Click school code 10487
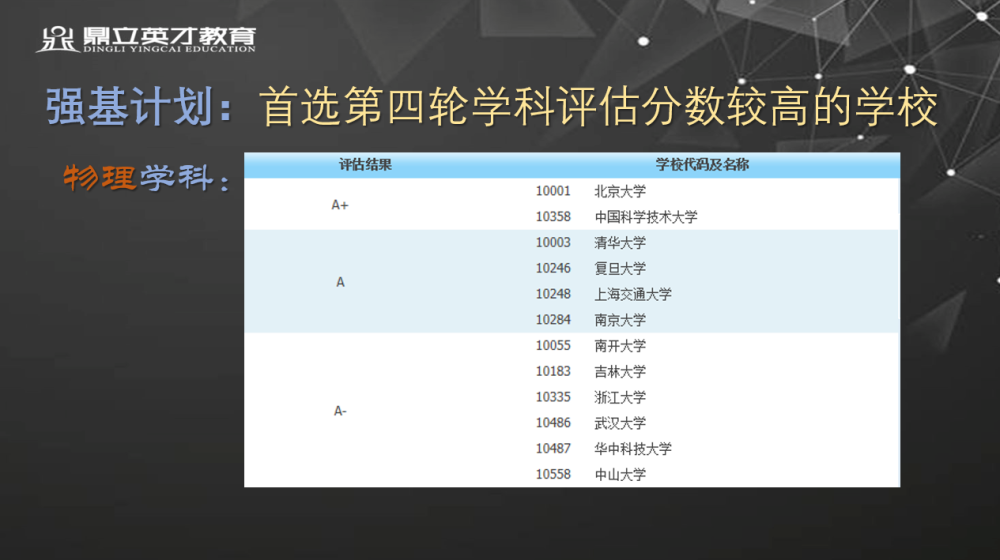Screen dimensions: 1000x560 [553, 449]
